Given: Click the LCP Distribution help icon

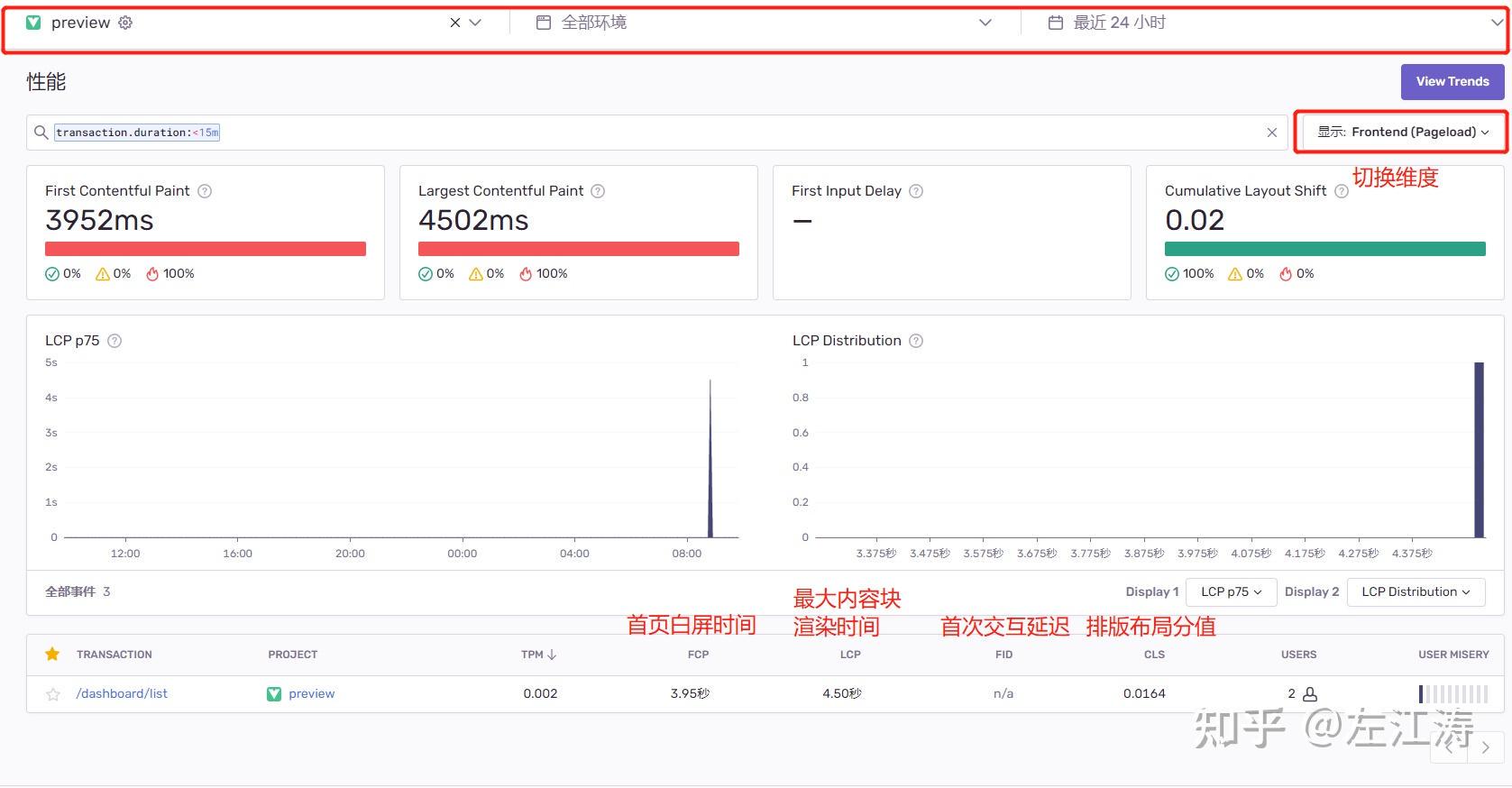Looking at the screenshot, I should [x=916, y=341].
